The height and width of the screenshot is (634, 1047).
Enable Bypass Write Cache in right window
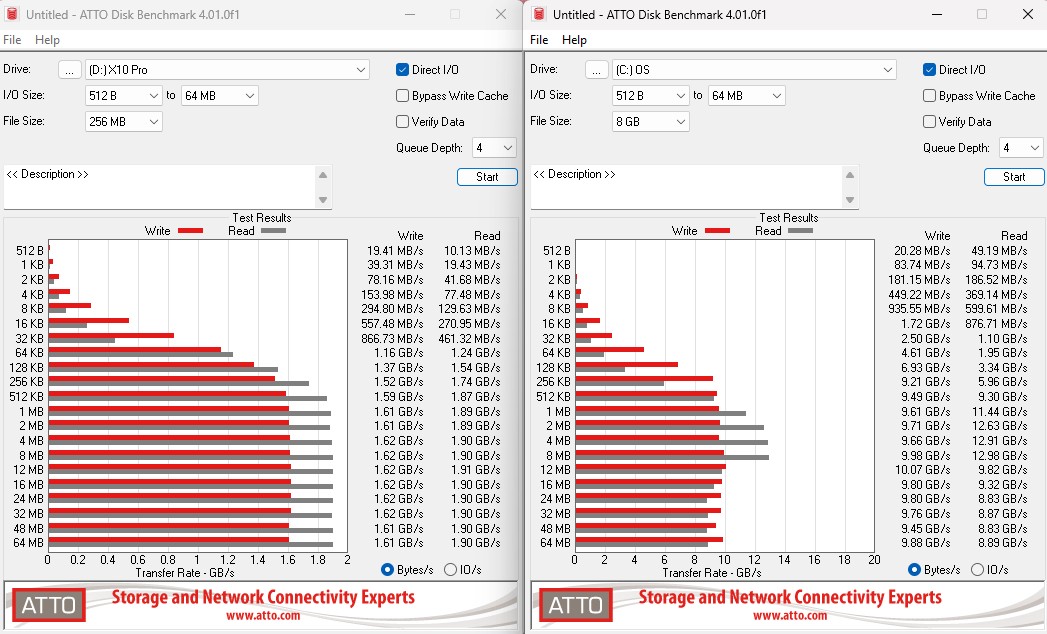tap(929, 96)
